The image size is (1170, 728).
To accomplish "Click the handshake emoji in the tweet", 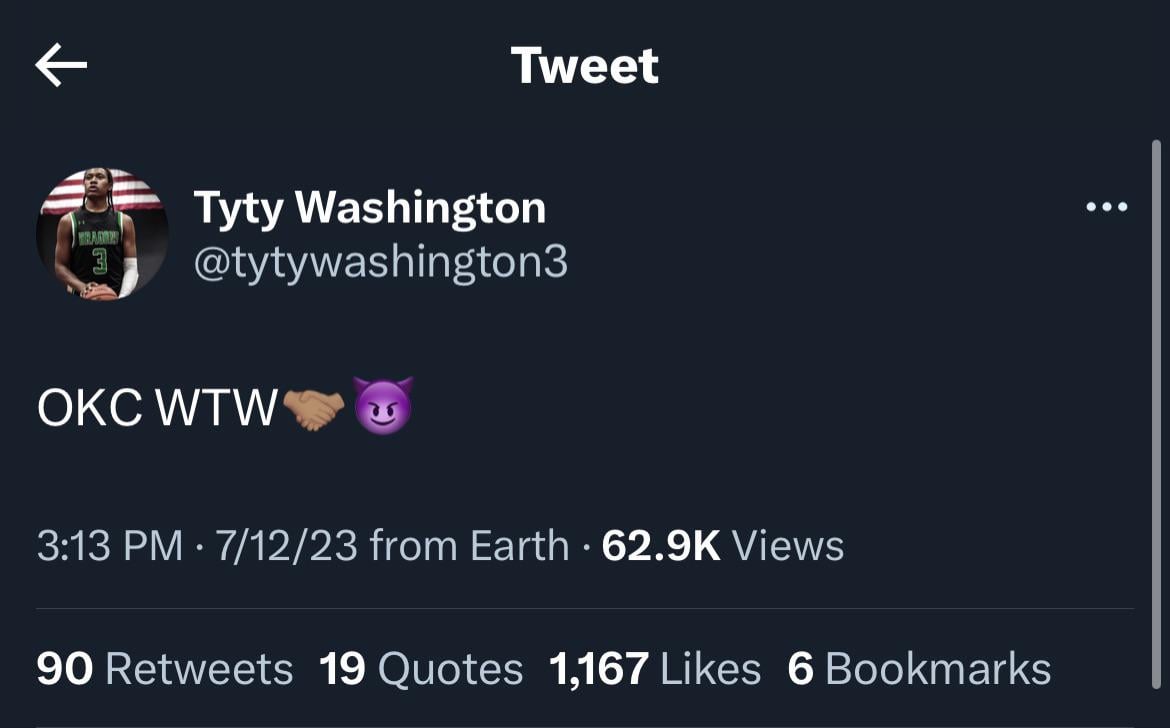I will pos(314,409).
